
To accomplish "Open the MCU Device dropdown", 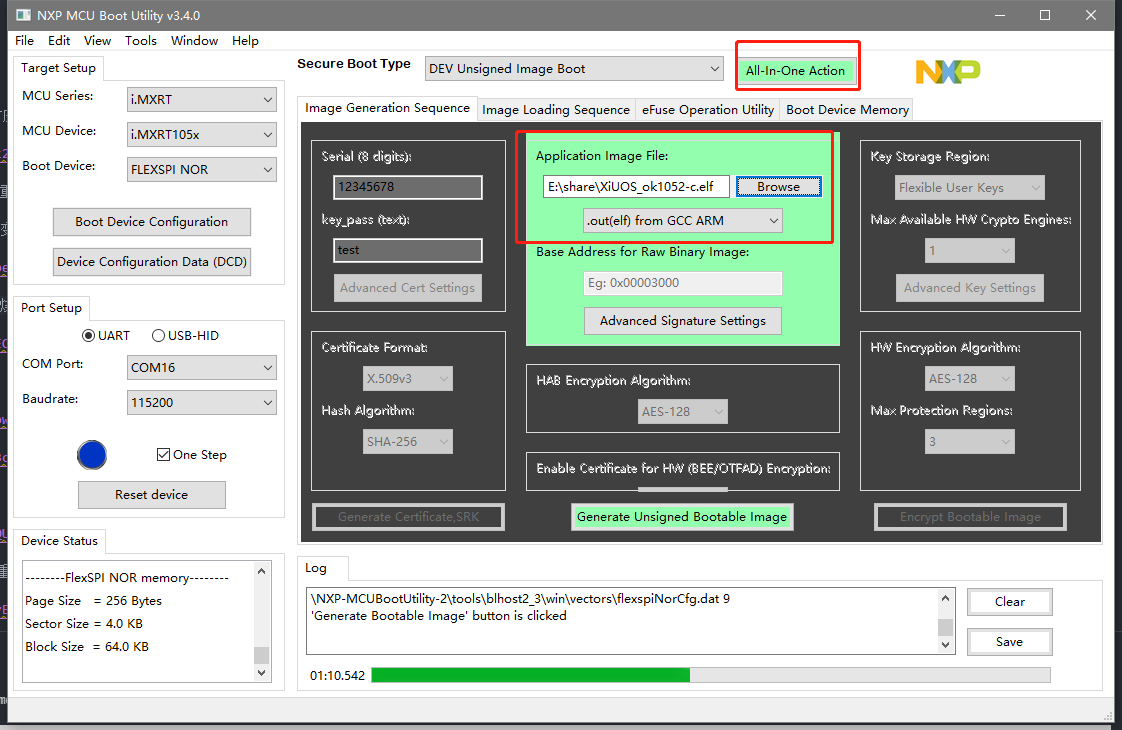I will [x=202, y=135].
